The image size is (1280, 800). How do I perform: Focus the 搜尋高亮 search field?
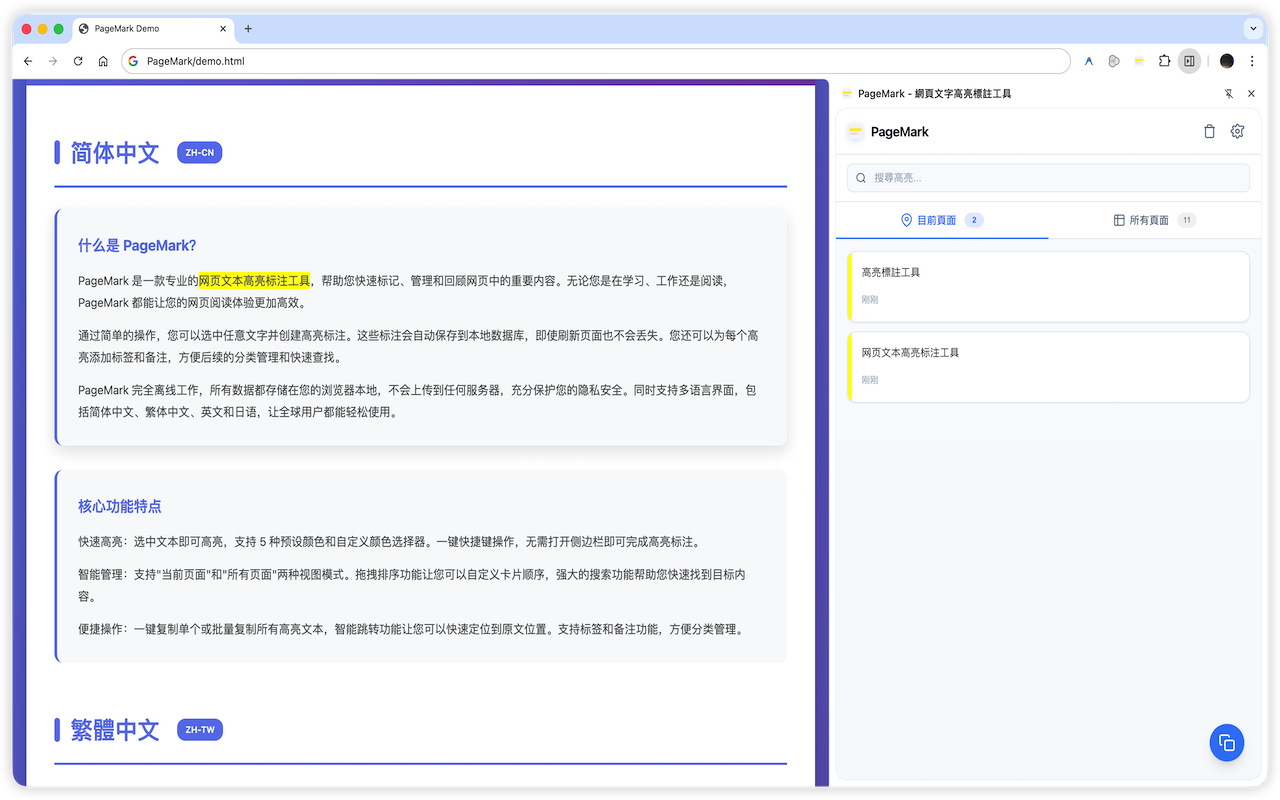pos(1048,178)
